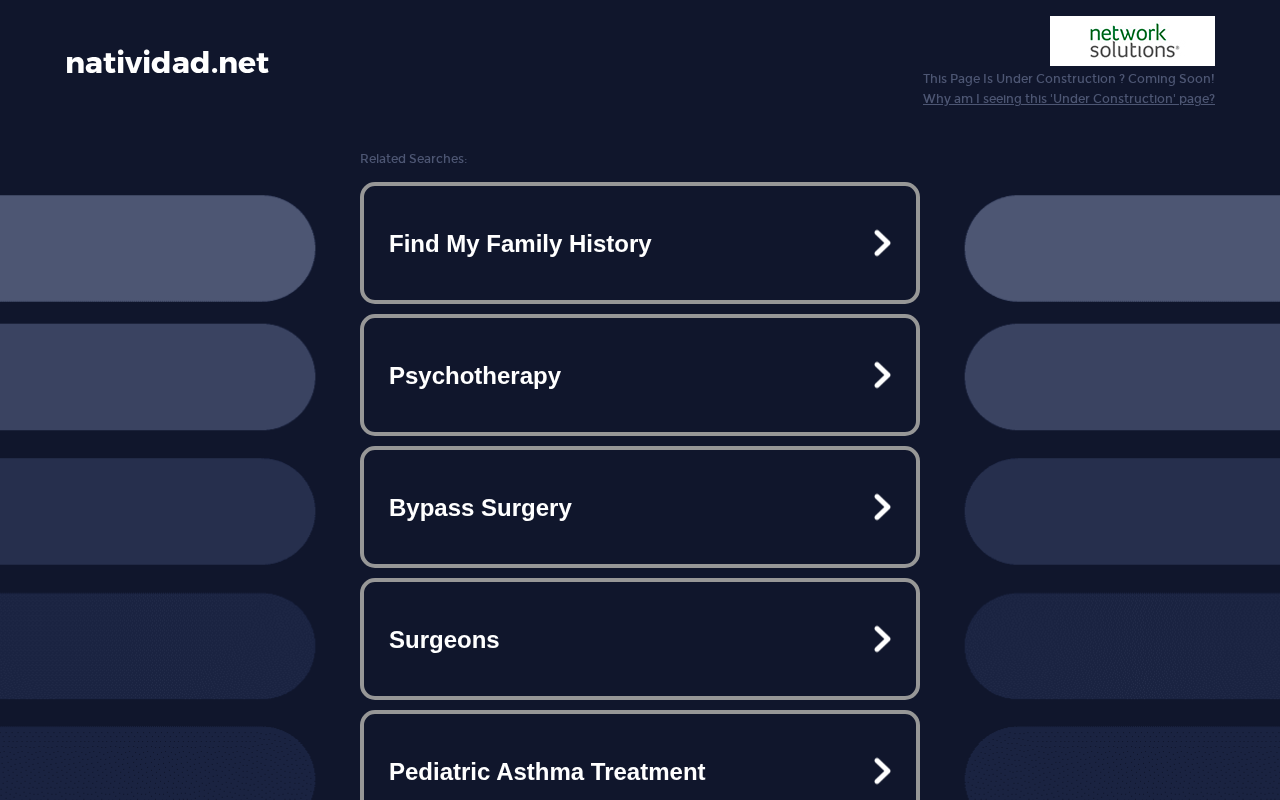
Task: Click the right rounded pill beside Psychotherapy
Action: coord(1122,377)
